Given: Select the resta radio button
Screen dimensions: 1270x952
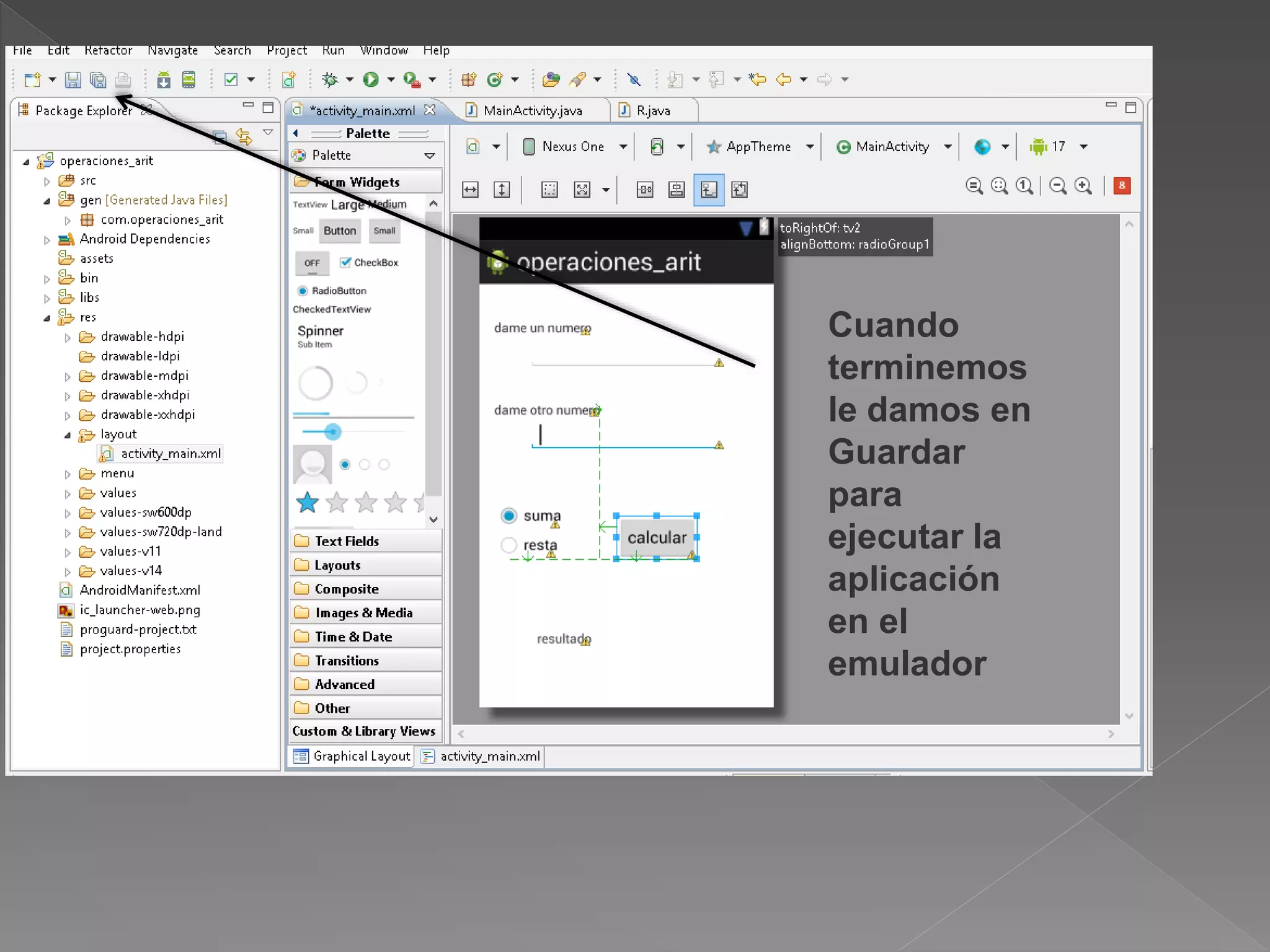Looking at the screenshot, I should (x=509, y=545).
